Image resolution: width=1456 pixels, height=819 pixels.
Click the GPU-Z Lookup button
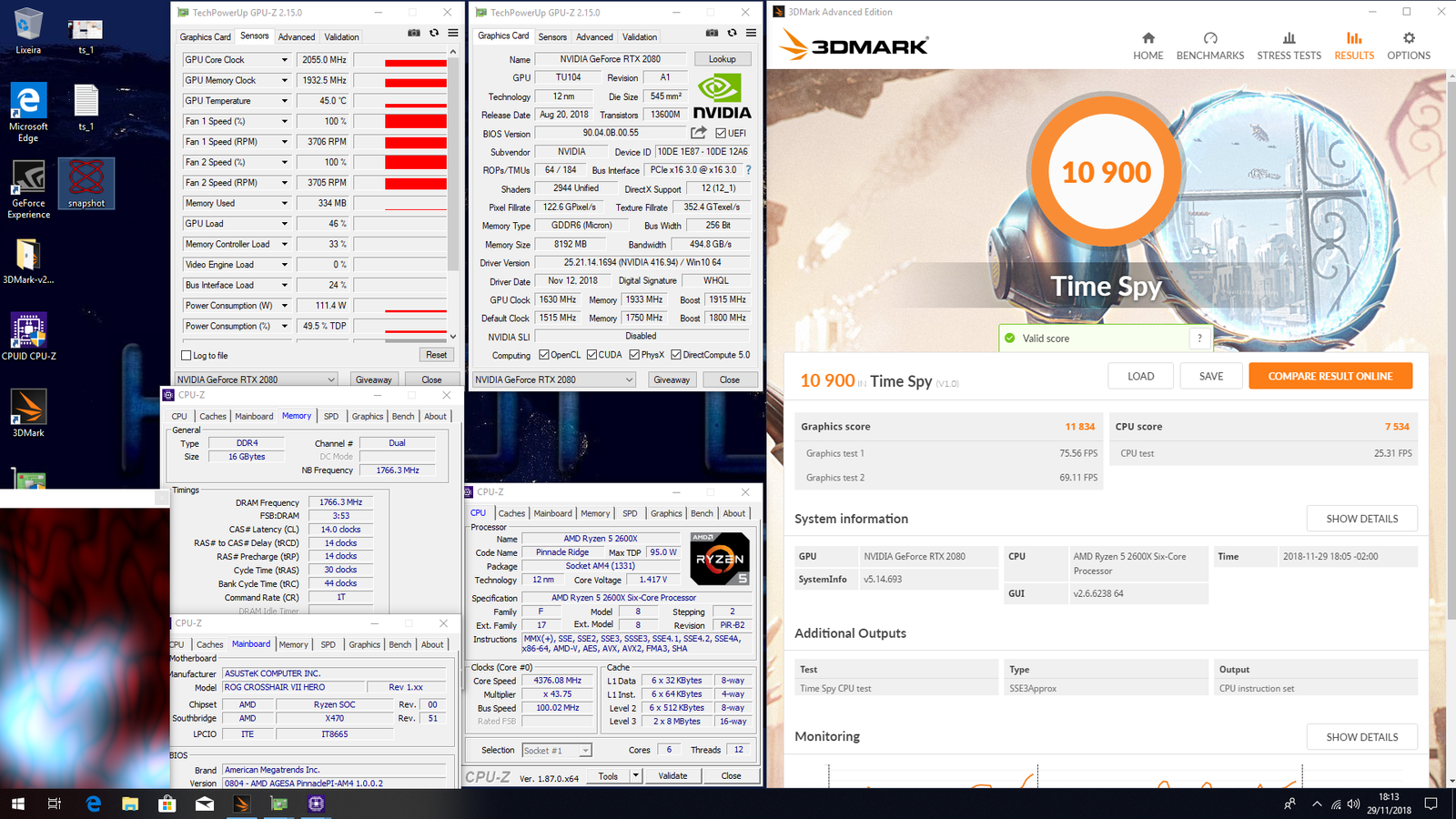click(723, 59)
